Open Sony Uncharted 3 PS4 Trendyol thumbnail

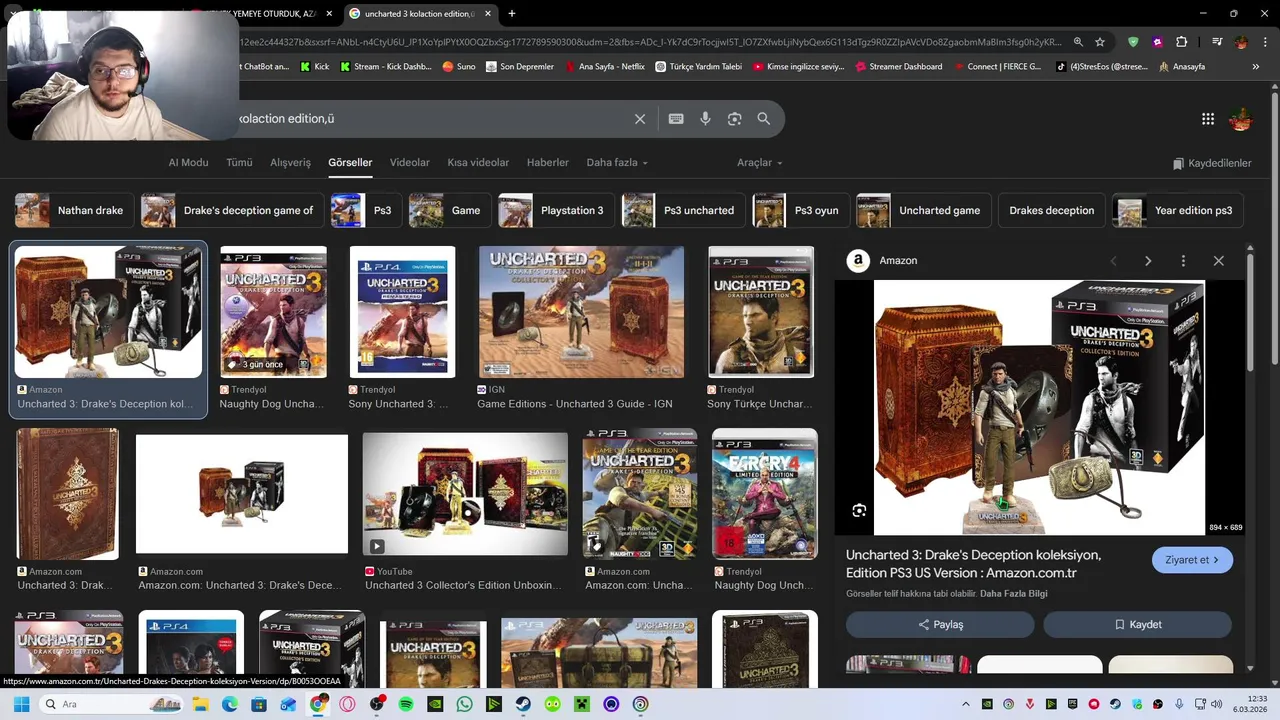402,312
